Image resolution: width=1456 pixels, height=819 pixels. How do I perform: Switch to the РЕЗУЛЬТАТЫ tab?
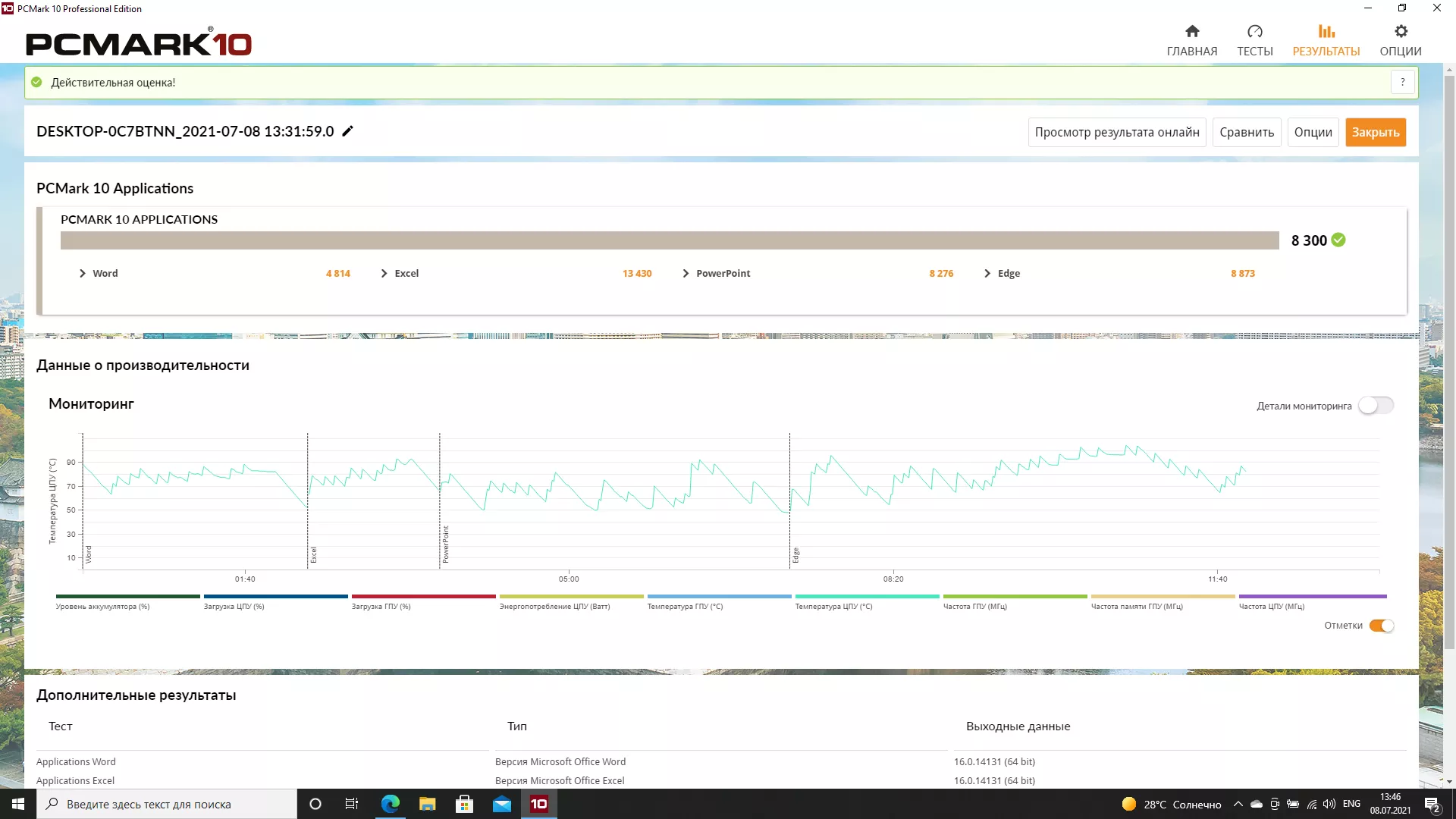point(1326,40)
